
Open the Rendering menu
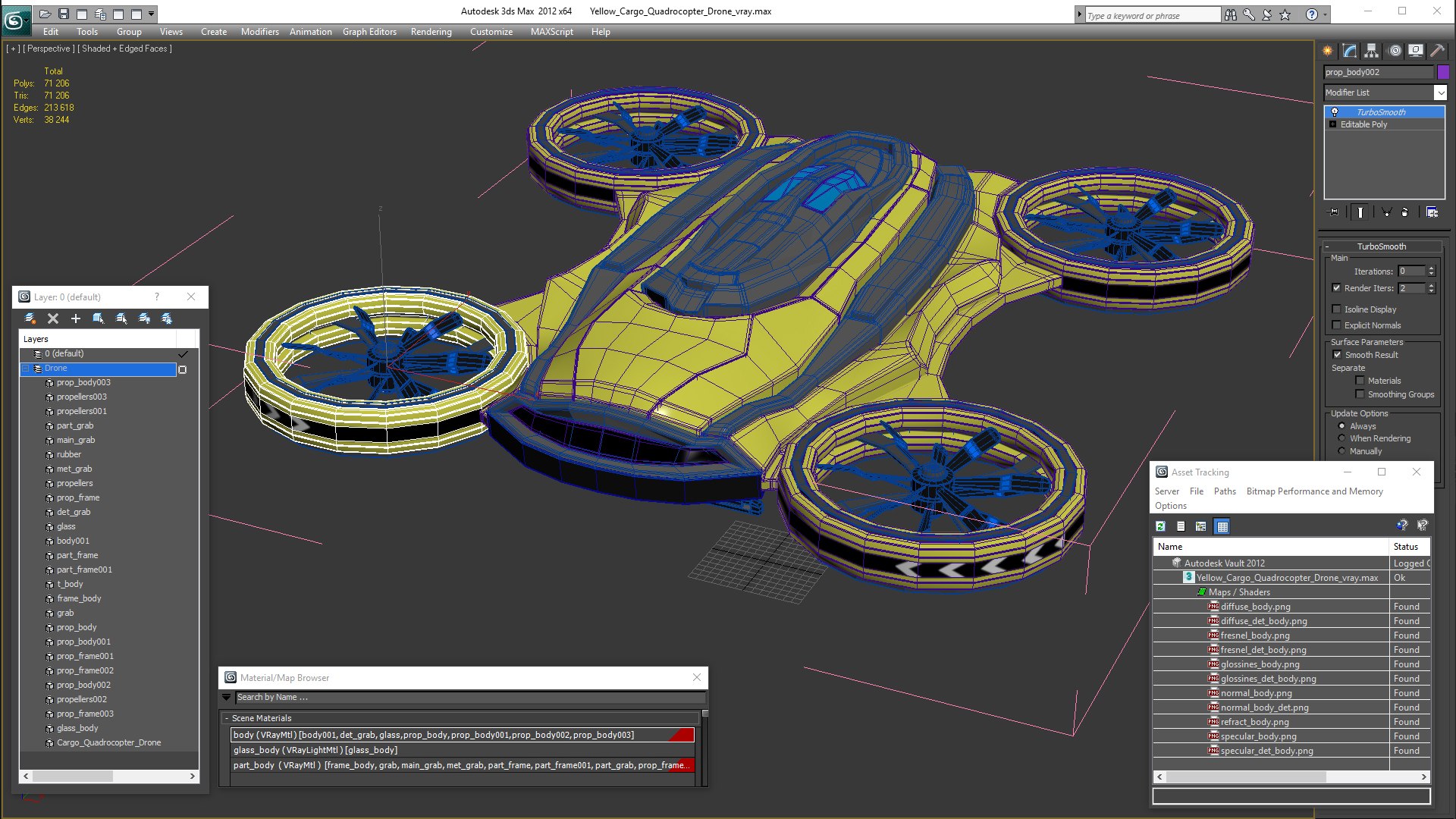click(x=431, y=32)
